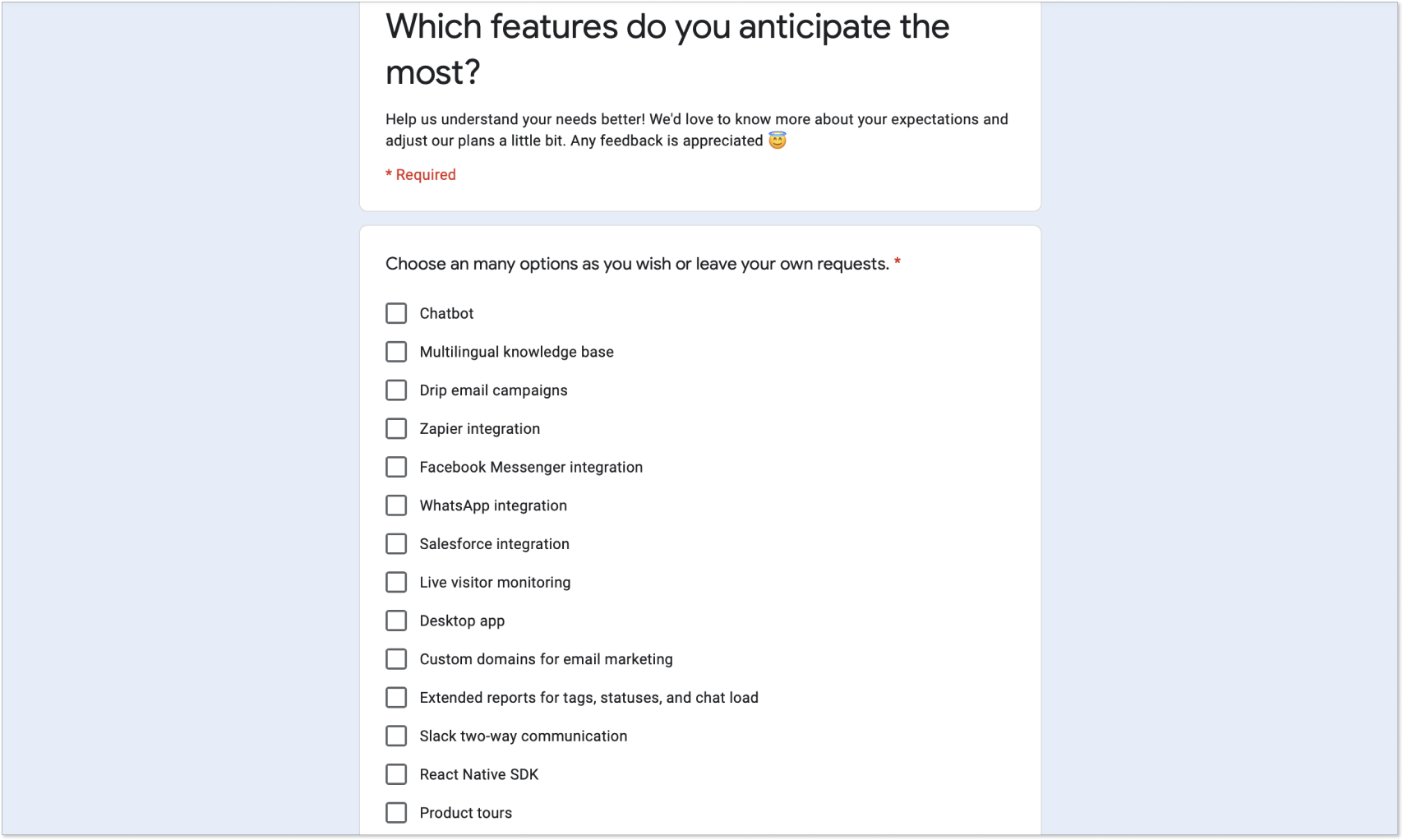Tick the Multilingual knowledge base option
The width and height of the screenshot is (1403, 840).
396,352
